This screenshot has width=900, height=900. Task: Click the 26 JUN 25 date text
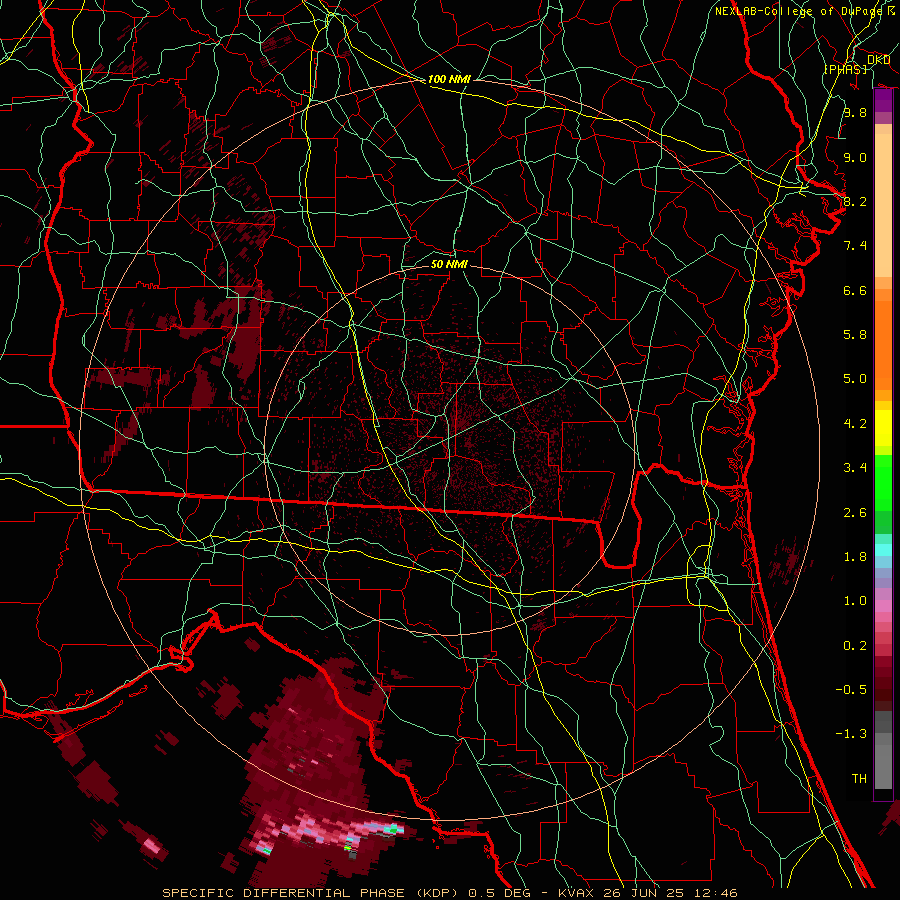coord(644,893)
